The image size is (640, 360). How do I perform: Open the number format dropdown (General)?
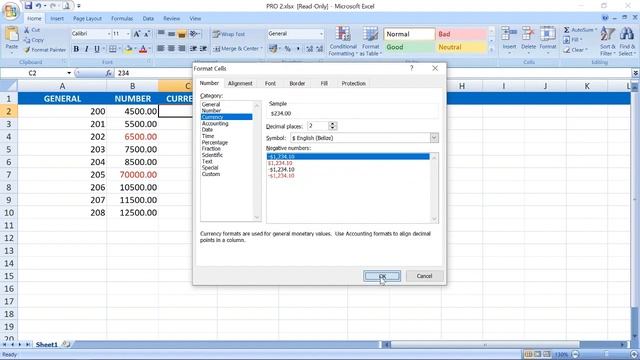[x=321, y=34]
